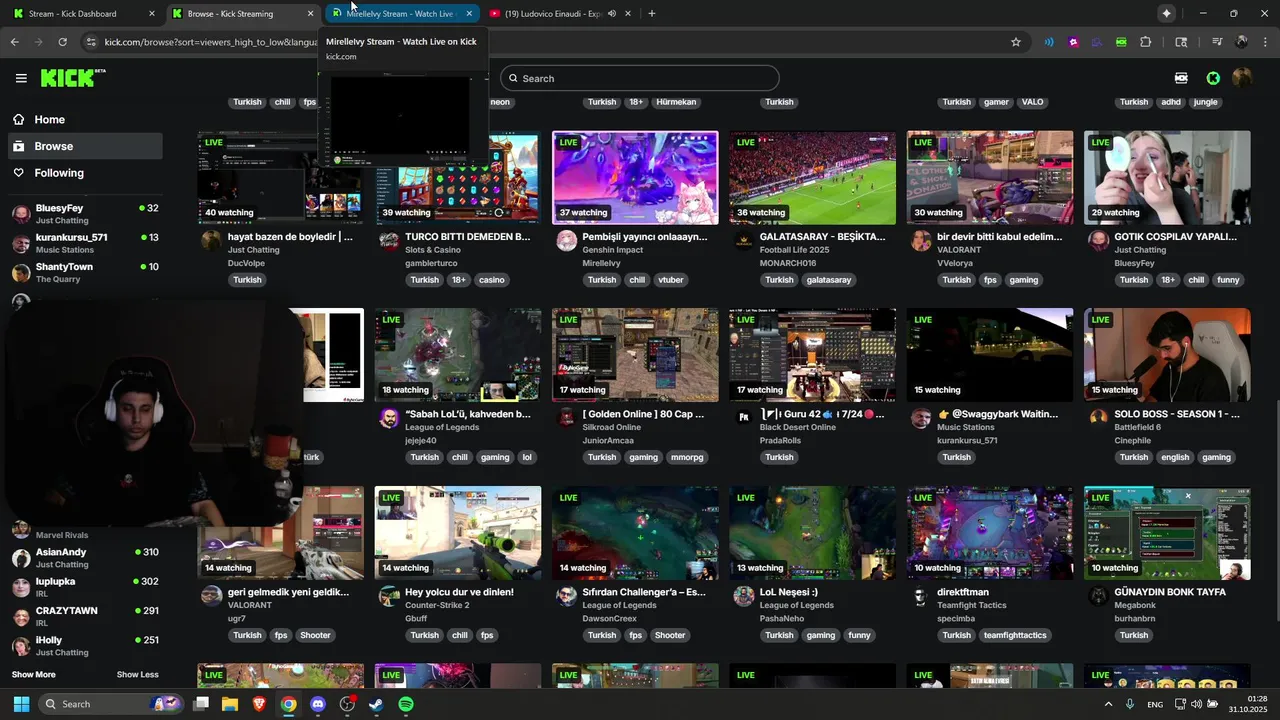Open the Chrome three-dot menu
The image size is (1280, 720).
click(x=1264, y=42)
